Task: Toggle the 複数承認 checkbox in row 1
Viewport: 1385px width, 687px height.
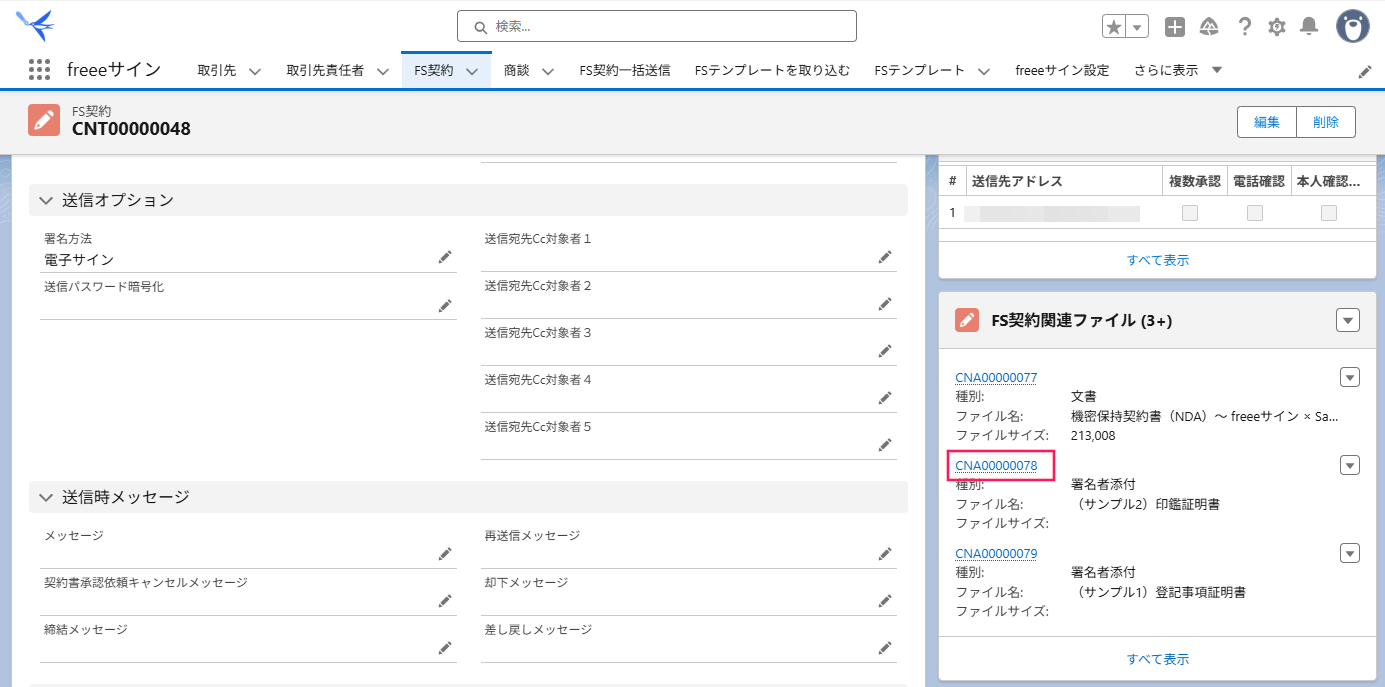Action: tap(1190, 213)
